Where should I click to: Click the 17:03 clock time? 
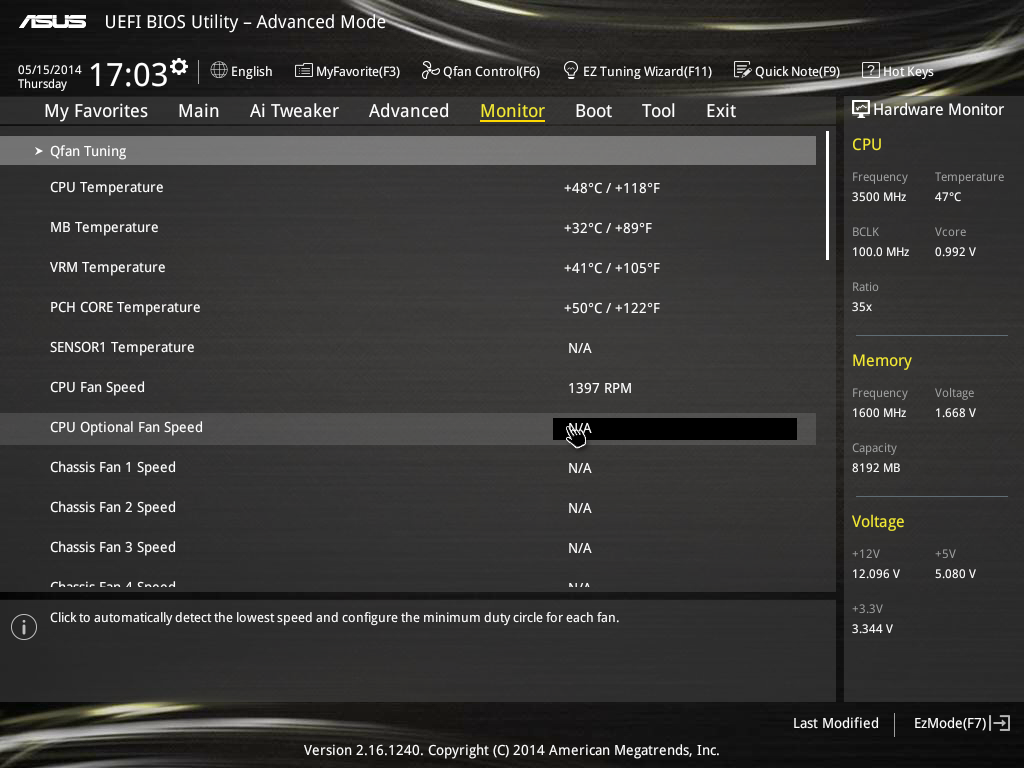[128, 75]
